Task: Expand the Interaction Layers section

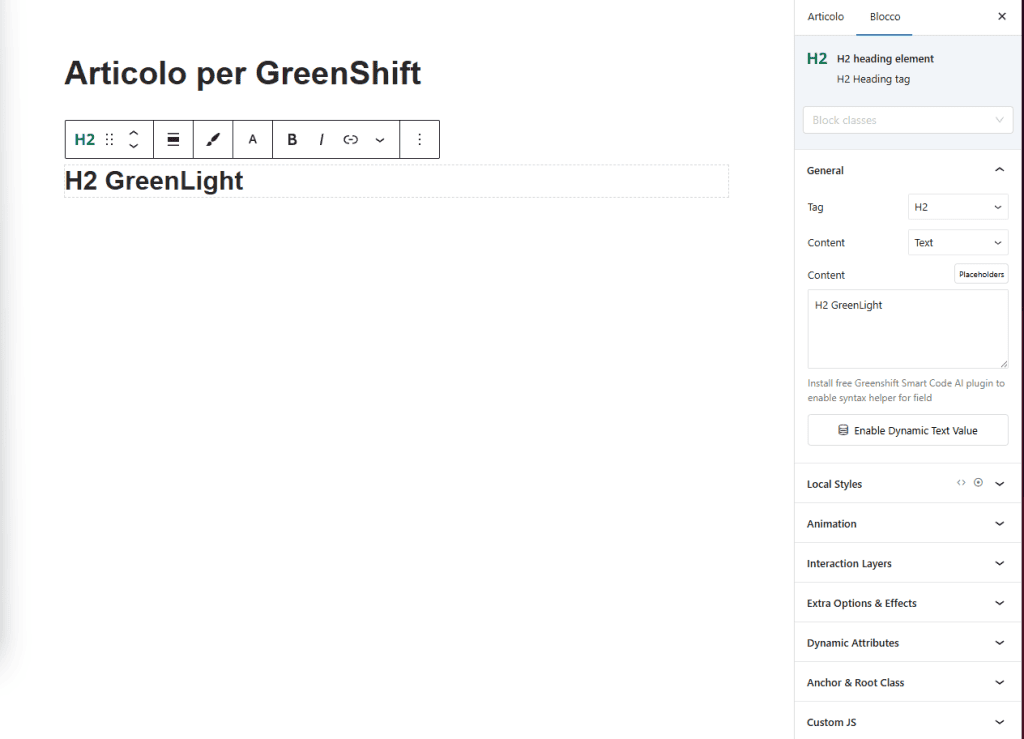Action: coord(908,563)
